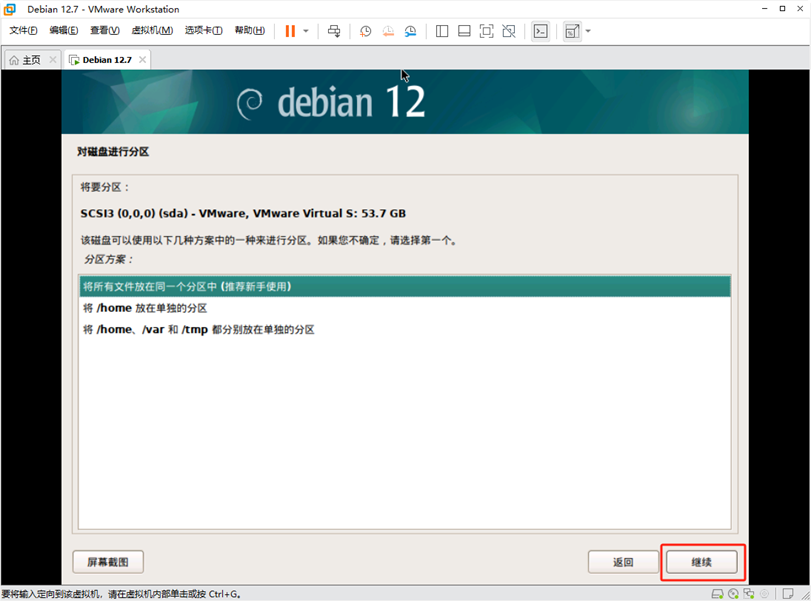The height and width of the screenshot is (601, 811).
Task: Switch to the 主页 home tab
Action: pos(31,60)
